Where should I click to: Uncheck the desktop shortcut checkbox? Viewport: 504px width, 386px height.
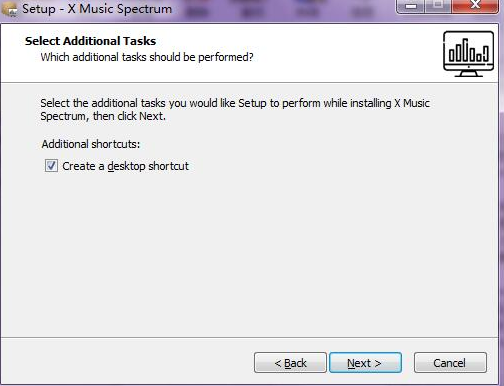click(x=51, y=166)
